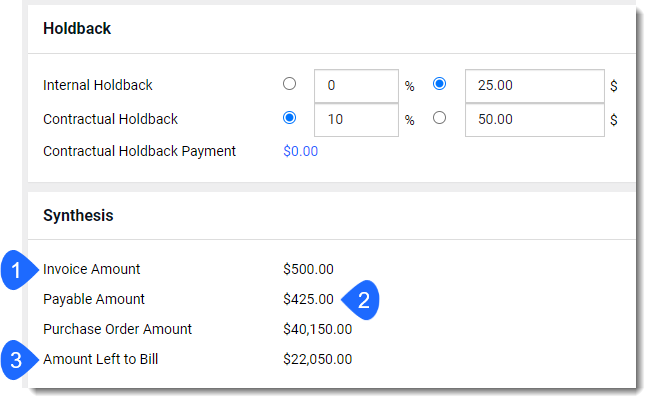The image size is (651, 403).
Task: Select Internal Holdback percentage radio button
Action: 289,84
